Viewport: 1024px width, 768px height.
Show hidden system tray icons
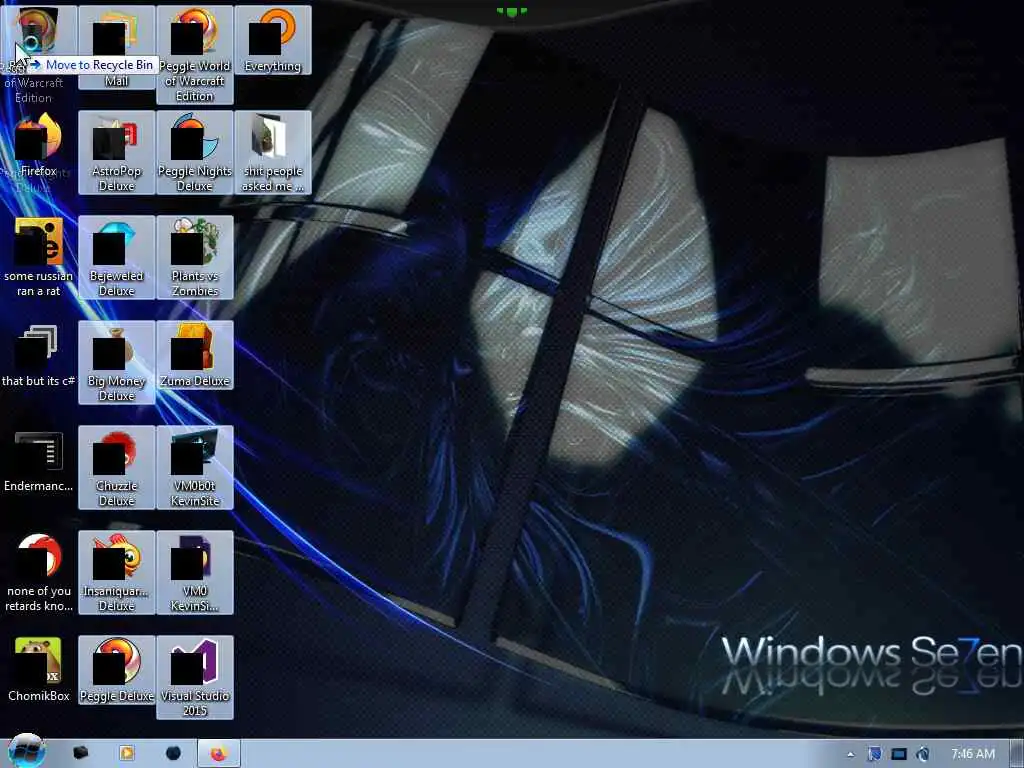click(850, 754)
